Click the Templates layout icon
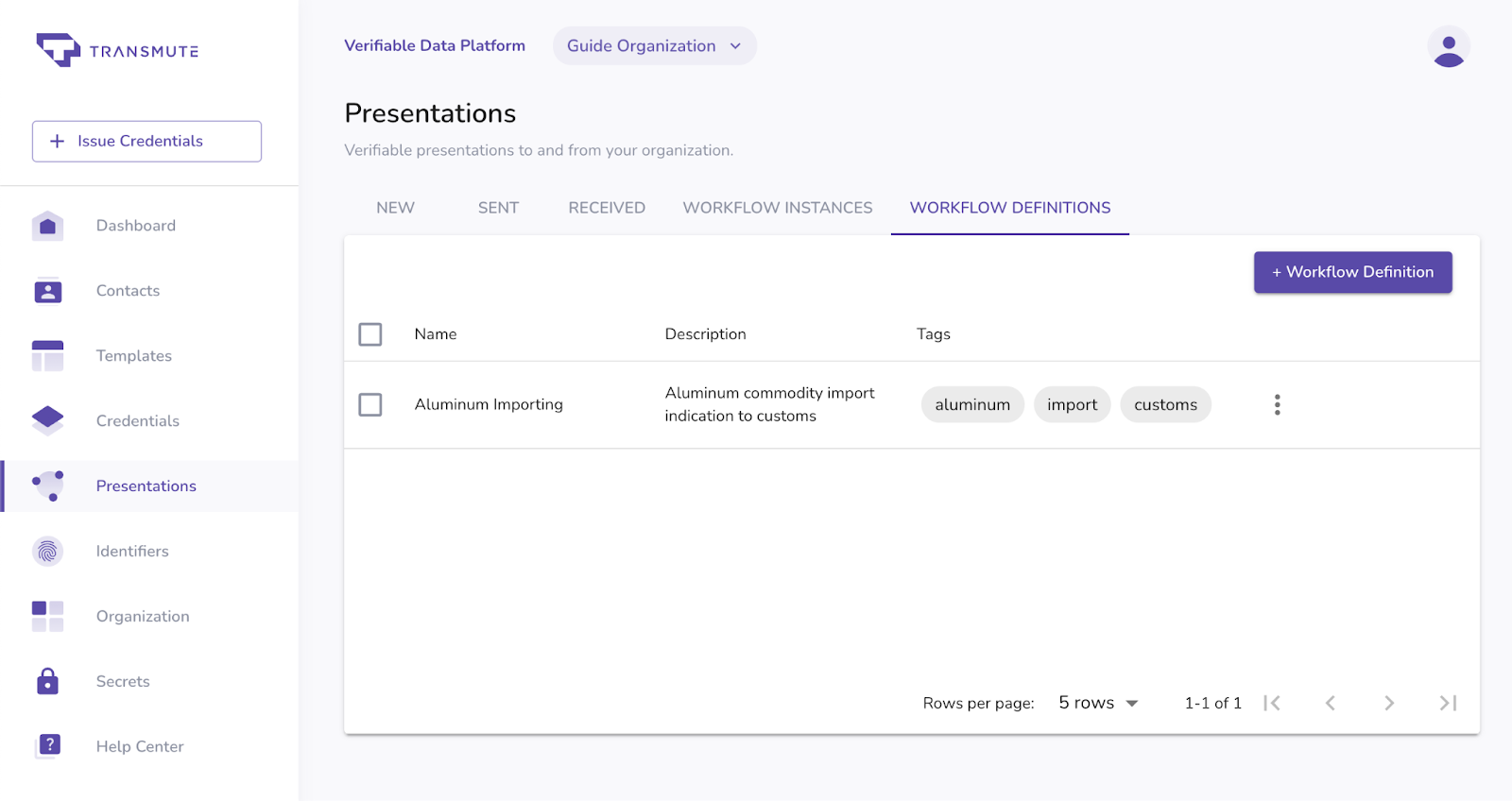 47,356
